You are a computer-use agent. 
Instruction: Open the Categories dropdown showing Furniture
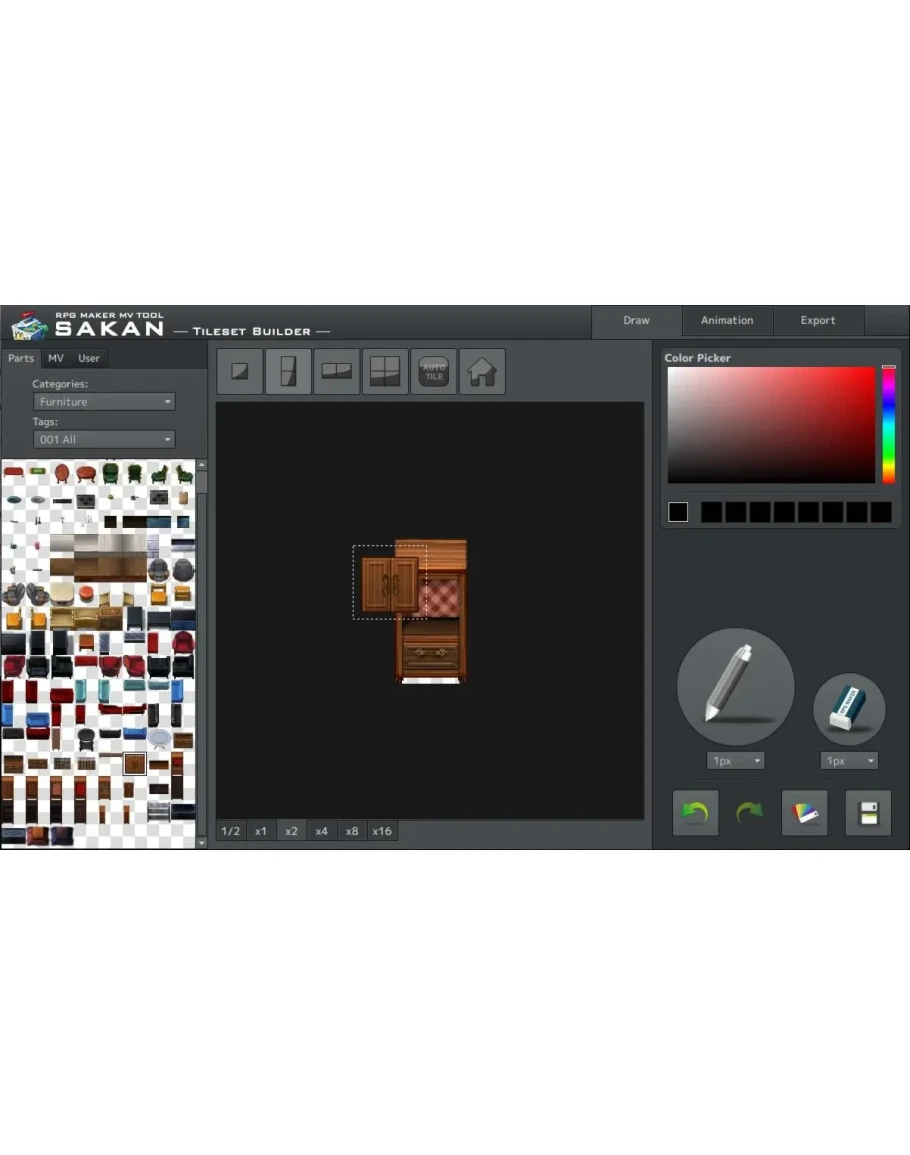pyautogui.click(x=105, y=402)
